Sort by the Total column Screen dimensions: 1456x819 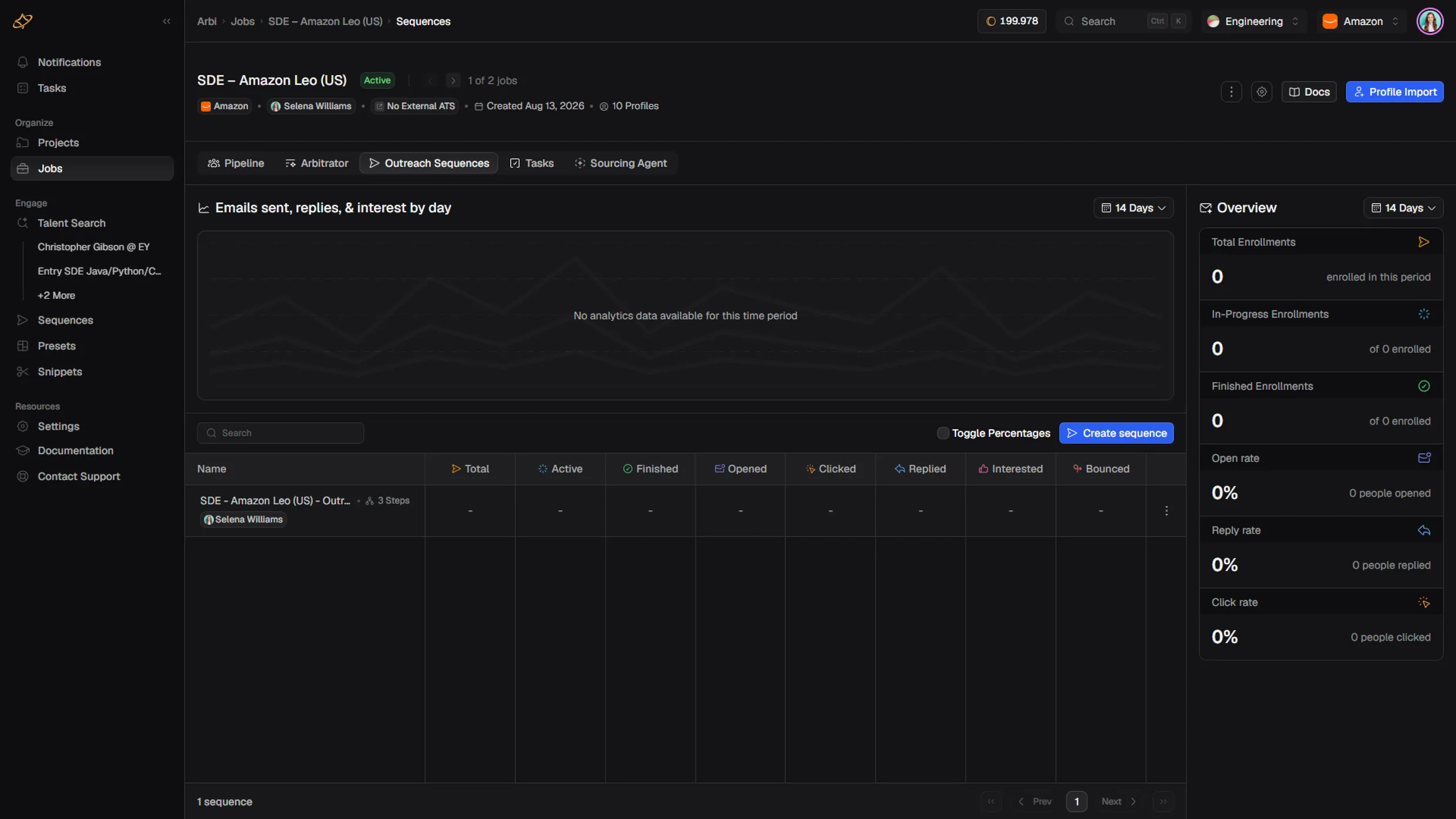click(x=470, y=469)
